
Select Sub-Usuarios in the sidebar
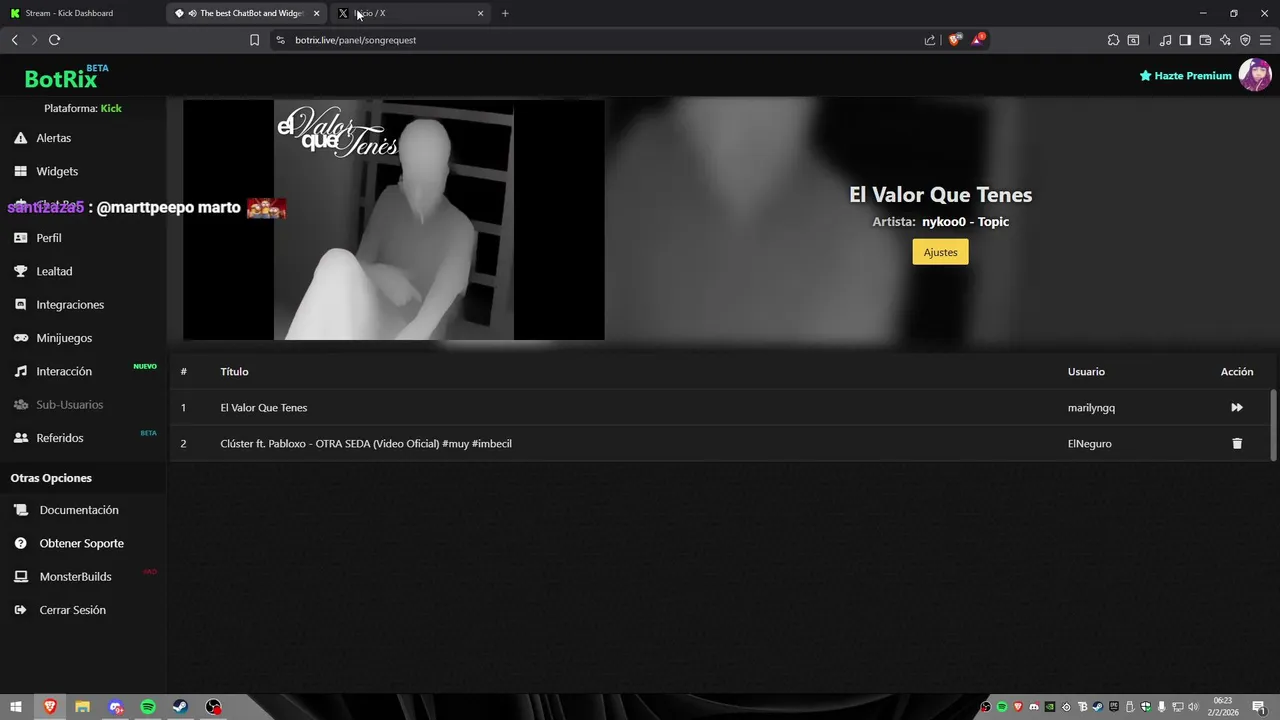[x=58, y=404]
